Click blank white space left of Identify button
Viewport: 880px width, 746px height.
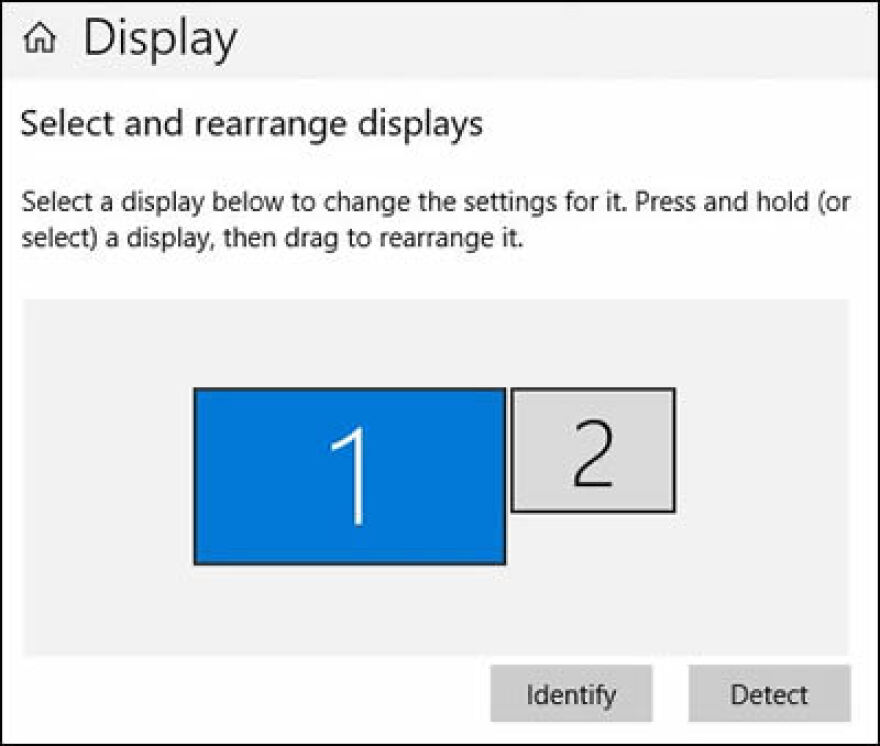pyautogui.click(x=250, y=694)
